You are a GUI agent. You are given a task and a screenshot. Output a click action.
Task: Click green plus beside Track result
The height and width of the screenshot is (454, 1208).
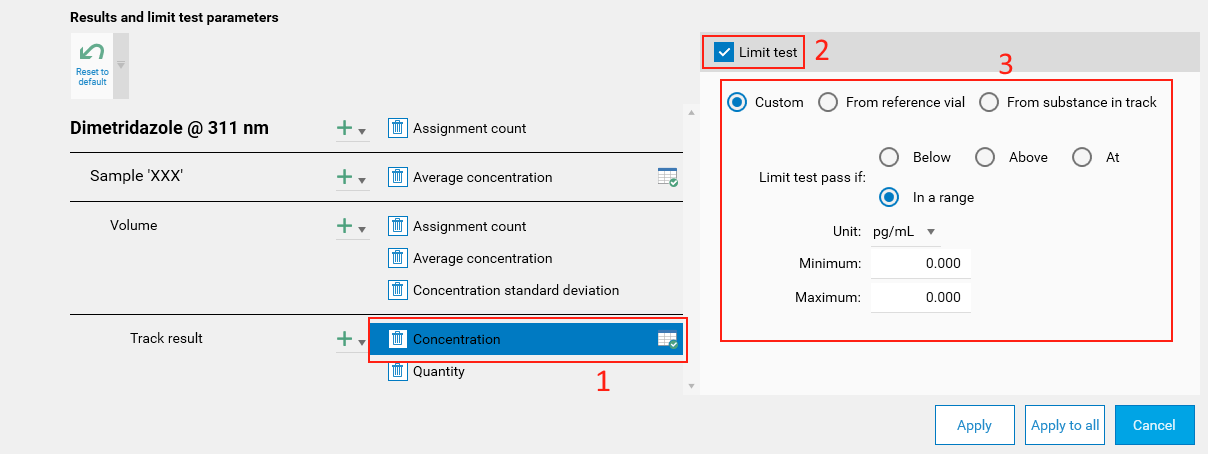(345, 339)
